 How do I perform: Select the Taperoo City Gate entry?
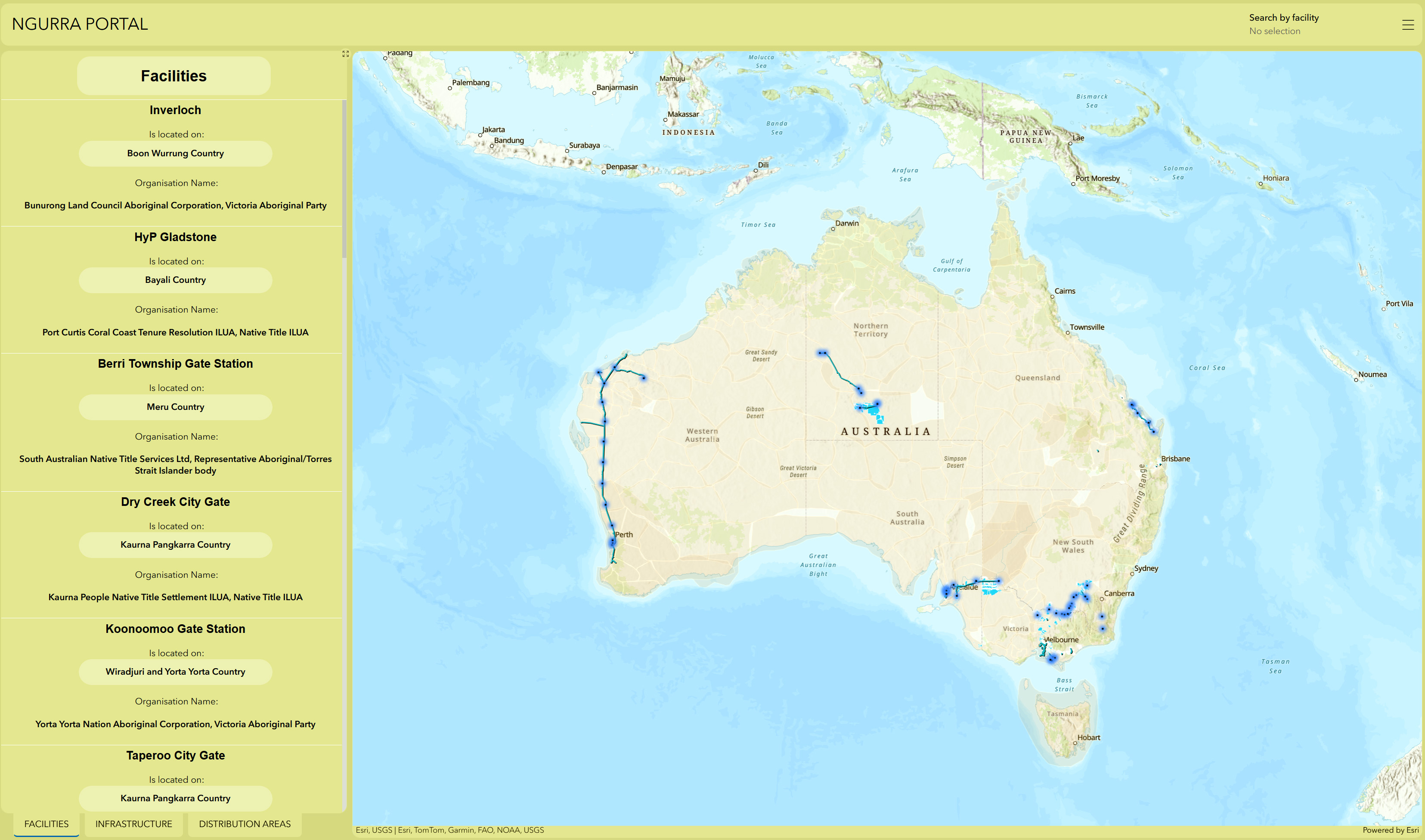[x=176, y=756]
